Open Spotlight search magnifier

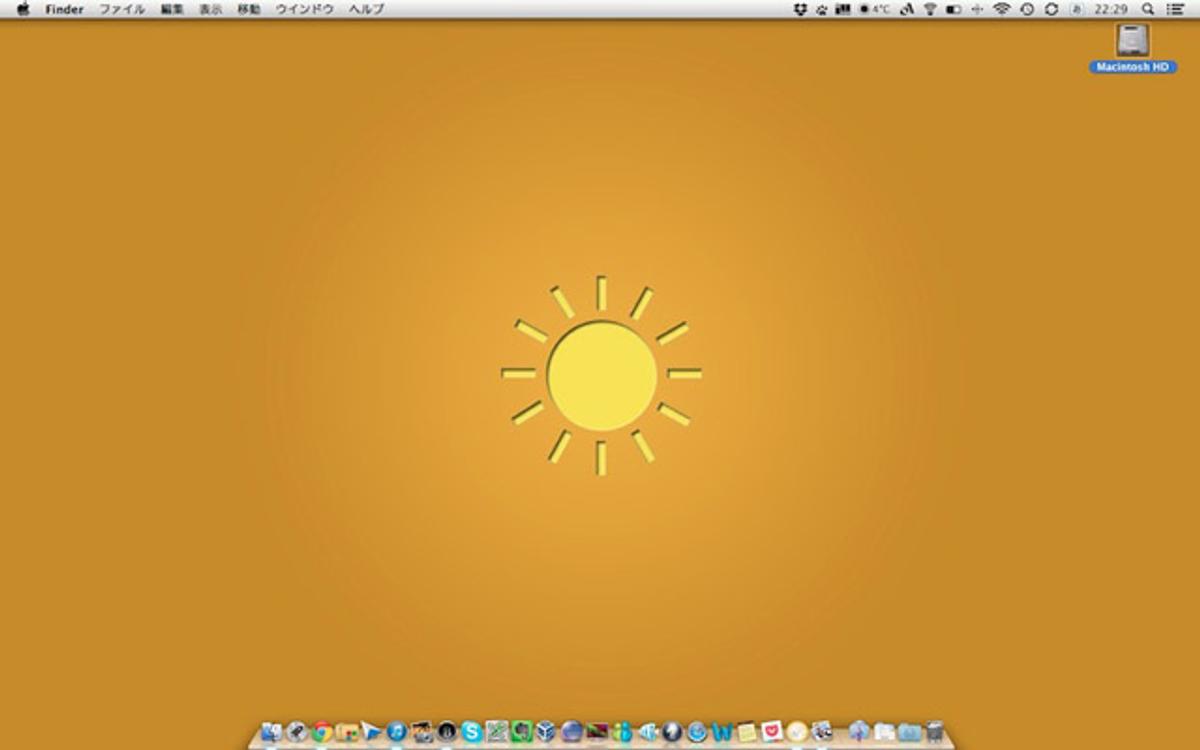point(1148,9)
